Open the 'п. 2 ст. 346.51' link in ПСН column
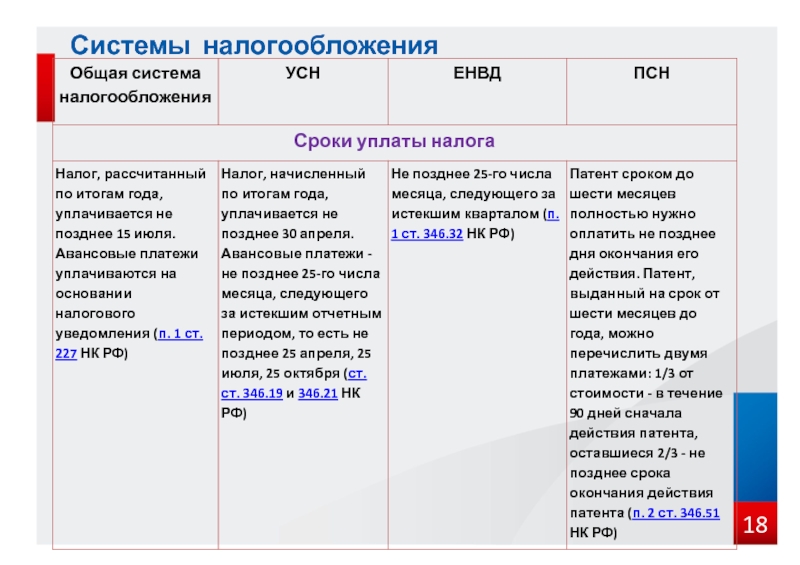This screenshot has width=800, height=565. [x=676, y=513]
